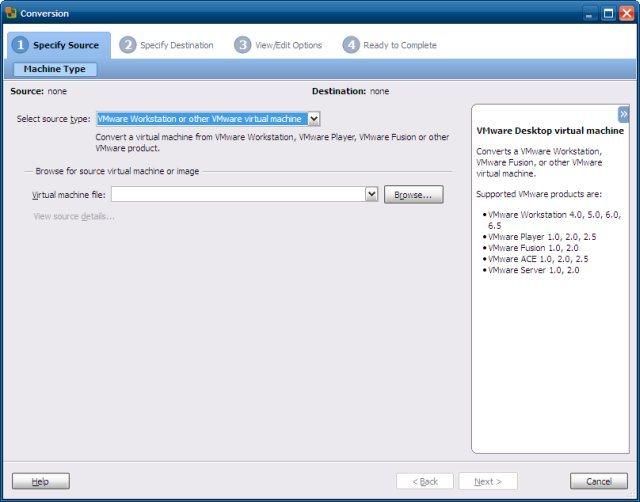Switch to Specify Source tab

click(59, 45)
